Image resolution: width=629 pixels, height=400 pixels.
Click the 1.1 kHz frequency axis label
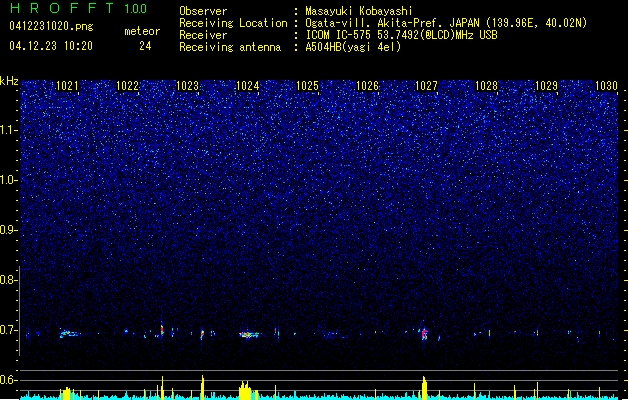click(x=8, y=130)
